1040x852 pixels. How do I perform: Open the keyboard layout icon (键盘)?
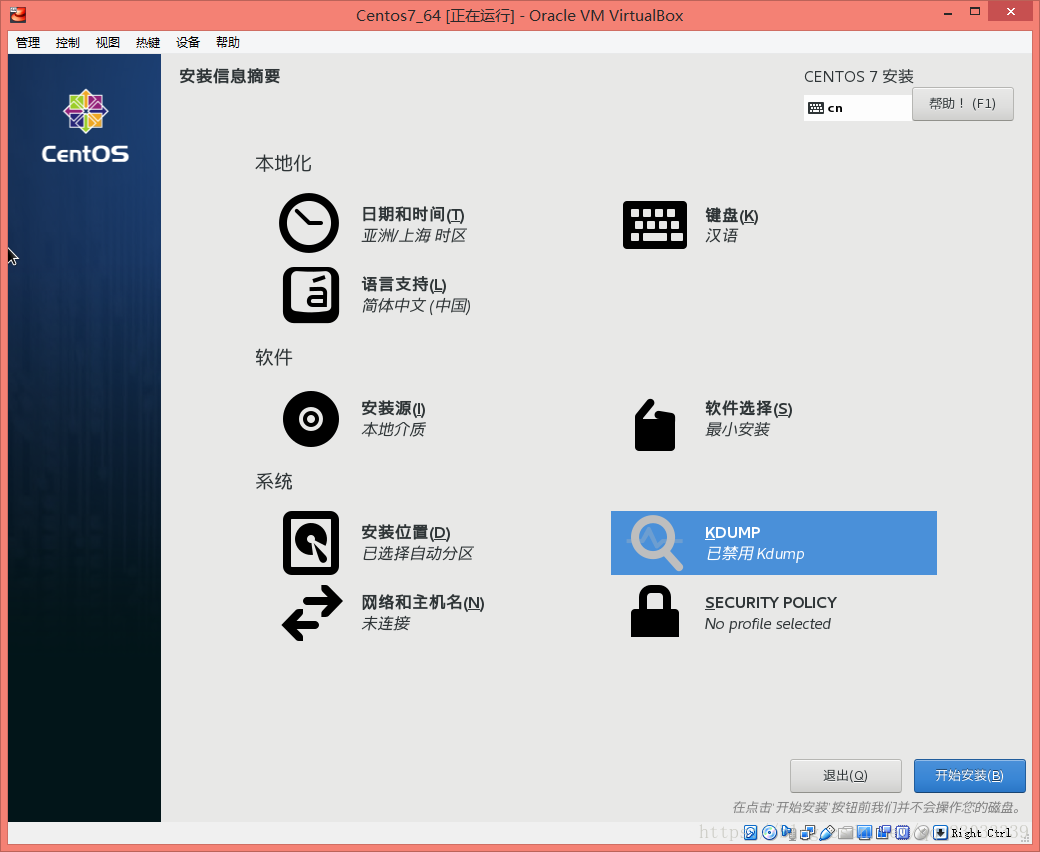[655, 225]
